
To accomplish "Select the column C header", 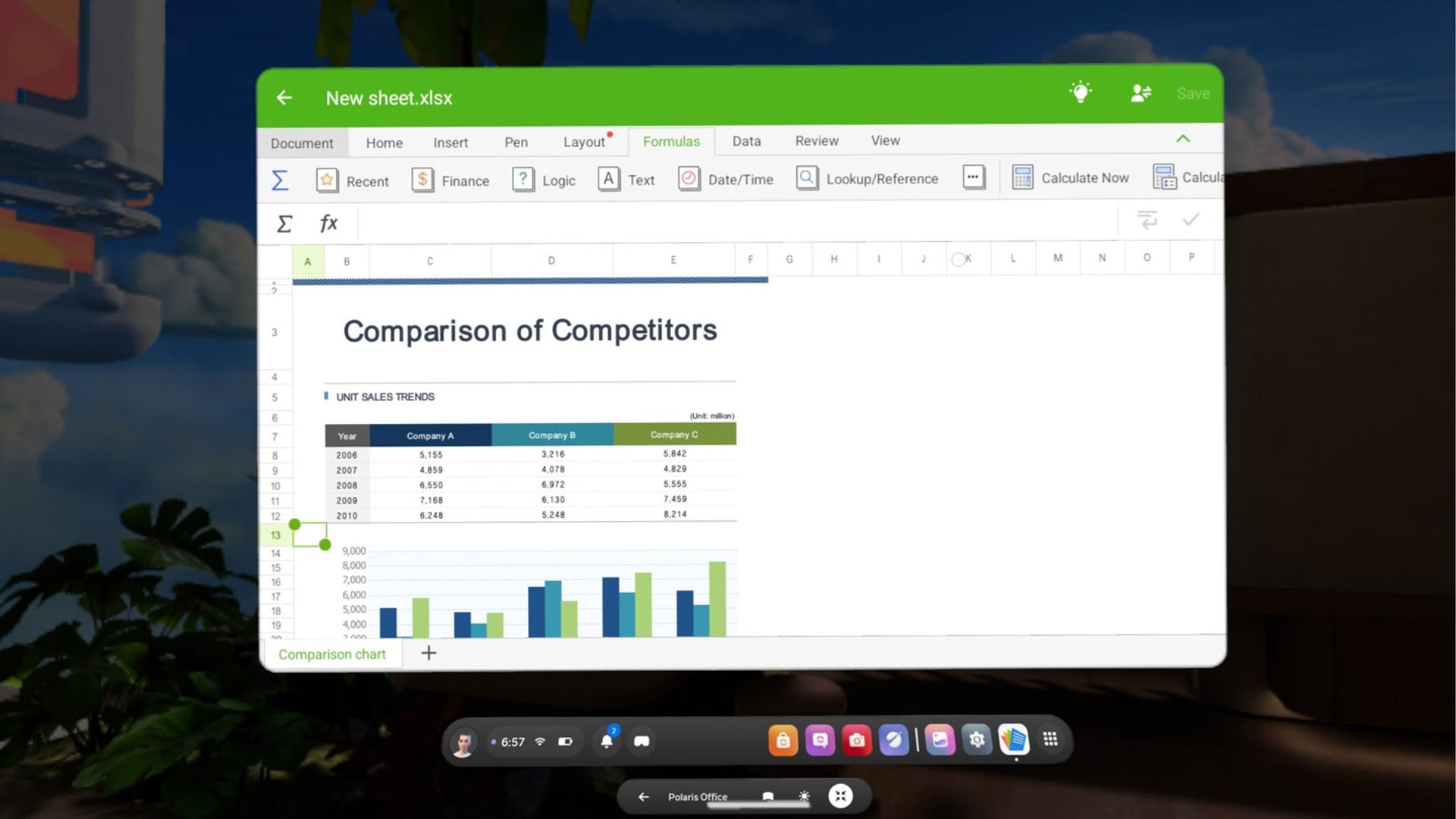I will (430, 261).
